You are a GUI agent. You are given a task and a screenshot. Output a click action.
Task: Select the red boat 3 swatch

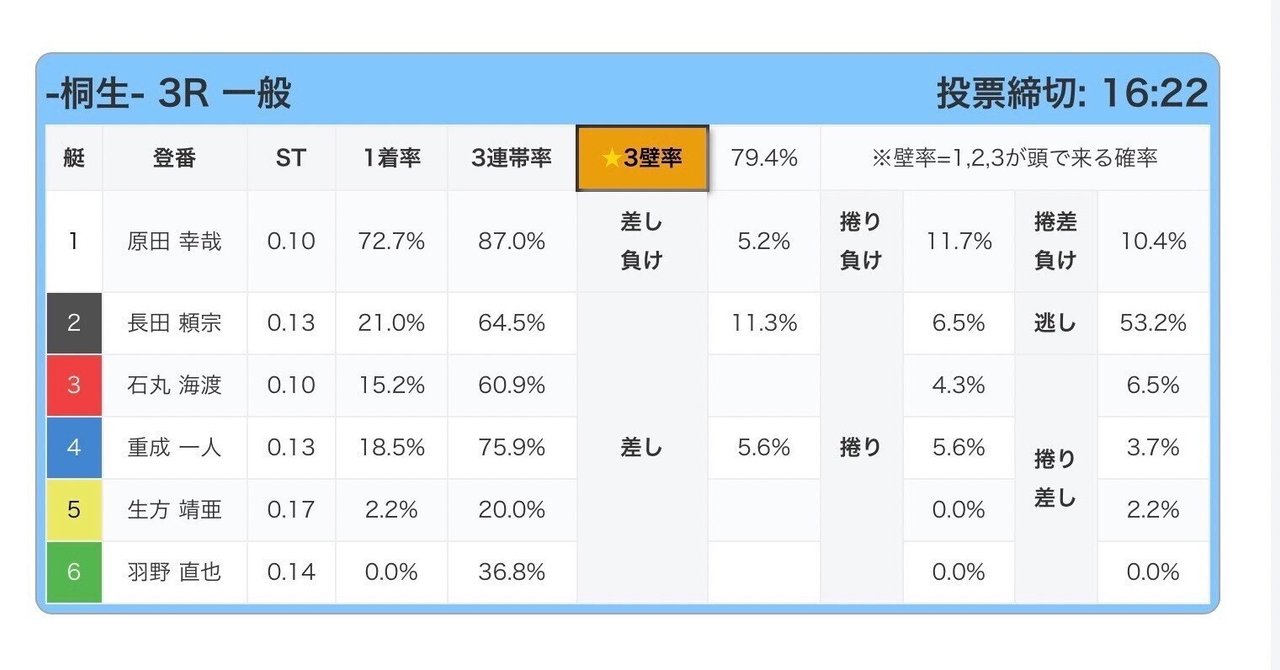(x=74, y=385)
